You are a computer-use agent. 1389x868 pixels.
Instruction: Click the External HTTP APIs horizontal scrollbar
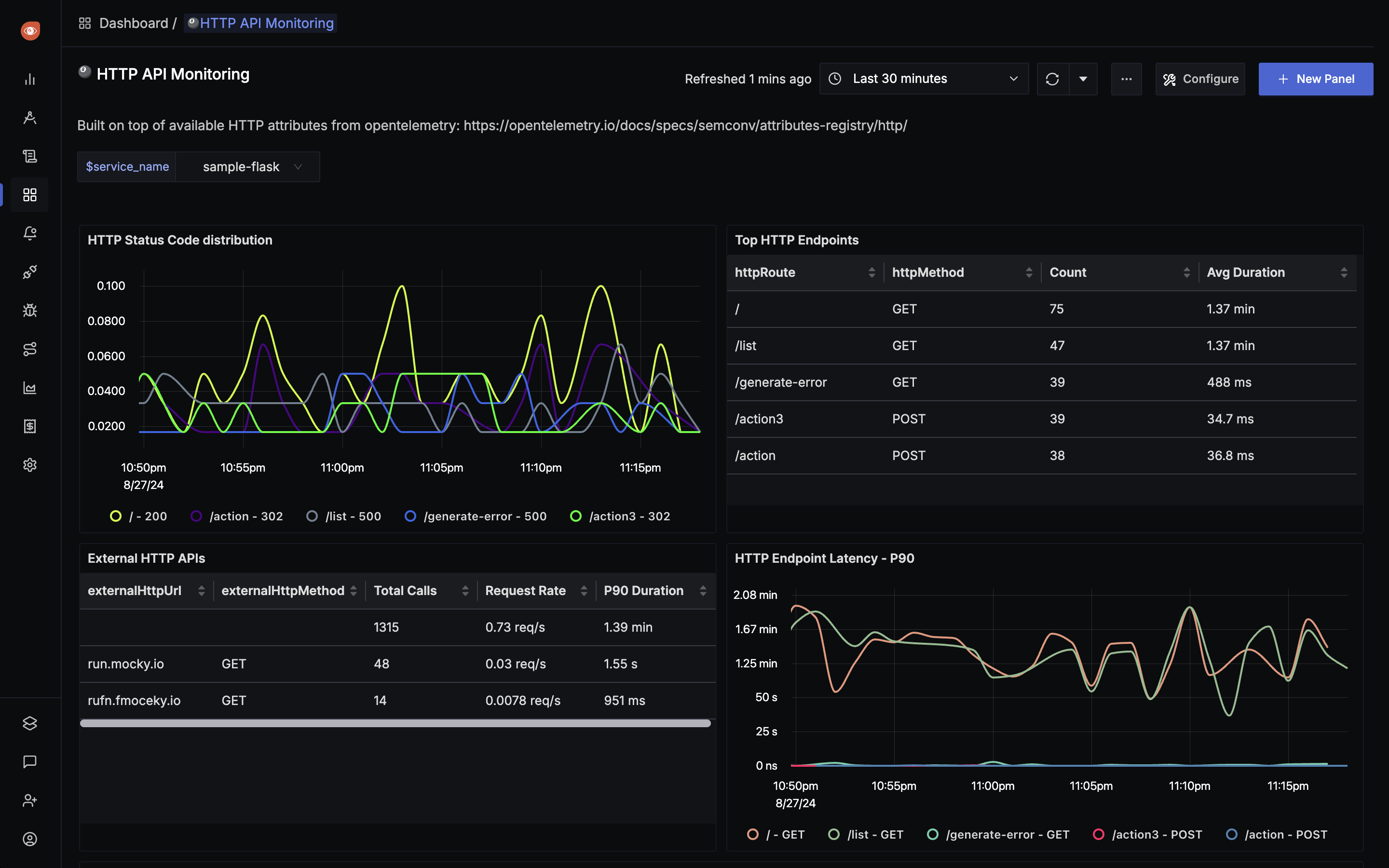pyautogui.click(x=395, y=723)
